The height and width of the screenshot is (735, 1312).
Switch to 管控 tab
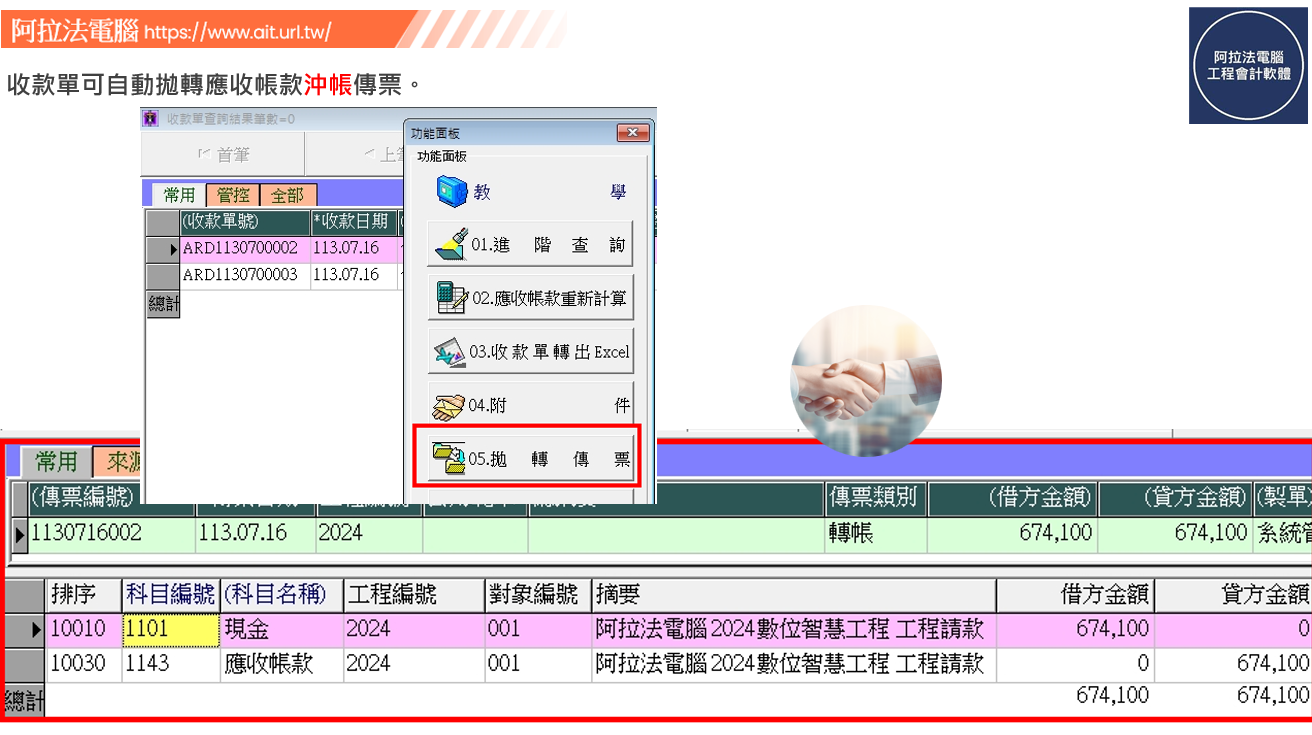pyautogui.click(x=233, y=195)
